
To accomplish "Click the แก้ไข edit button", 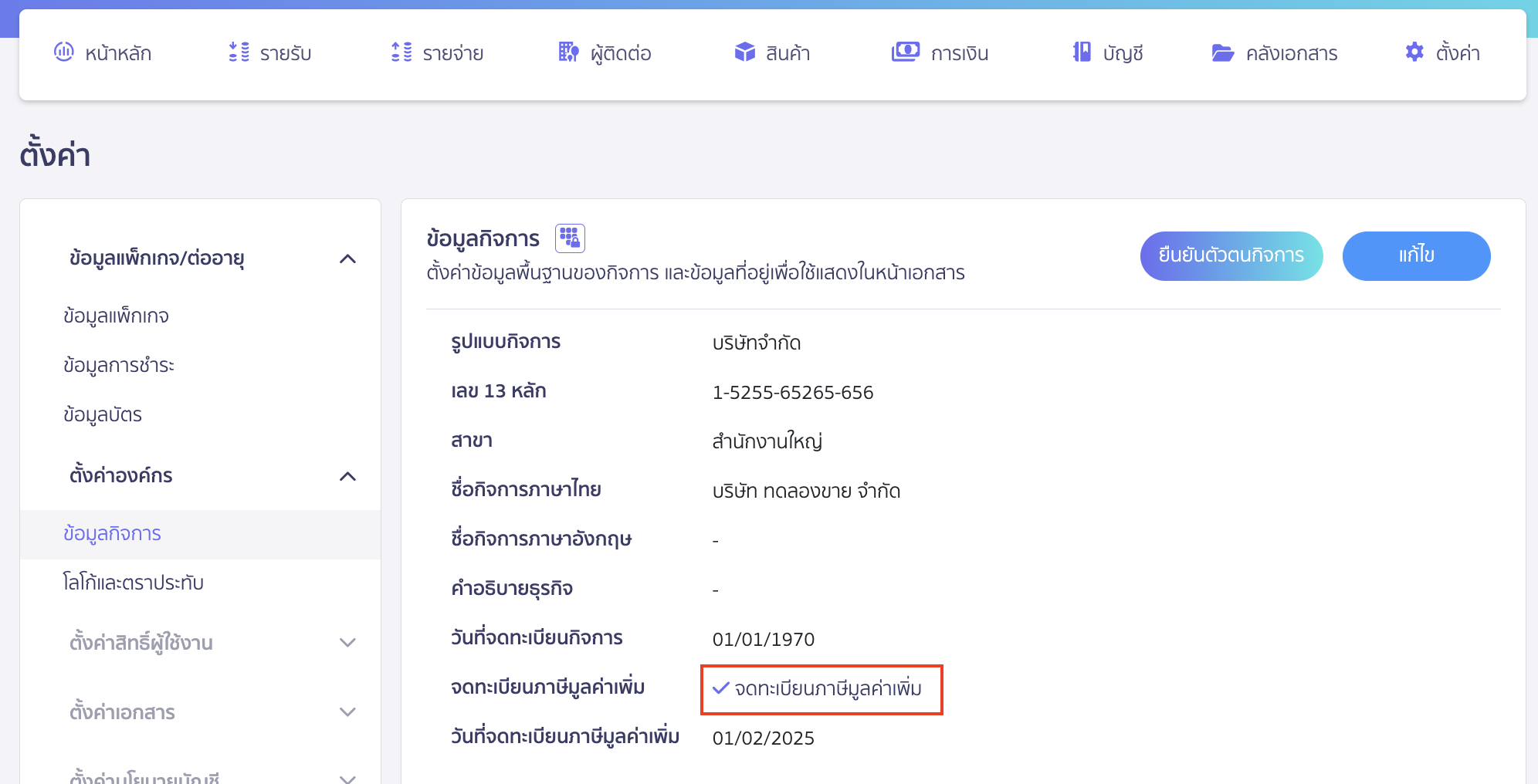I will (1415, 255).
